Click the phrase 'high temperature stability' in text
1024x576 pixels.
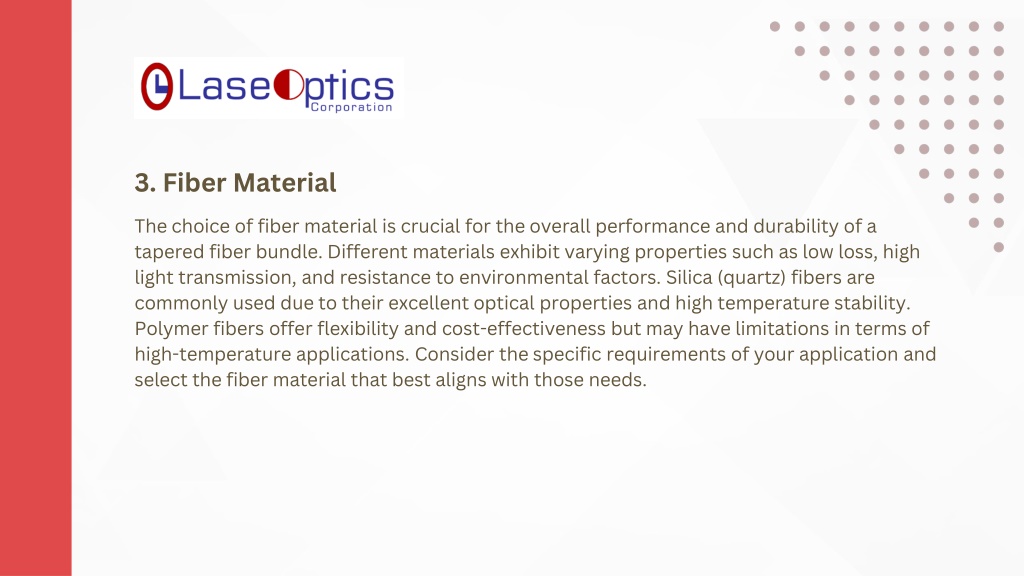pyautogui.click(x=792, y=303)
